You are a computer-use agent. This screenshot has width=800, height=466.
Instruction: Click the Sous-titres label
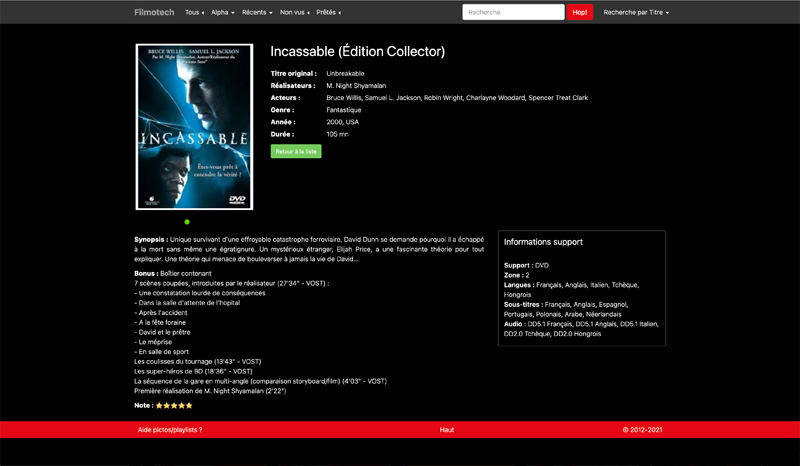coord(523,304)
